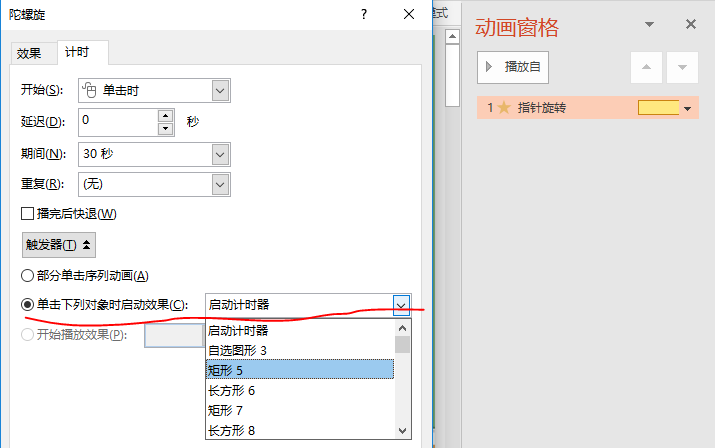Viewport: 715px width, 448px height.
Task: Click the disabled 开始播放效果 radio button
Action: (27, 334)
